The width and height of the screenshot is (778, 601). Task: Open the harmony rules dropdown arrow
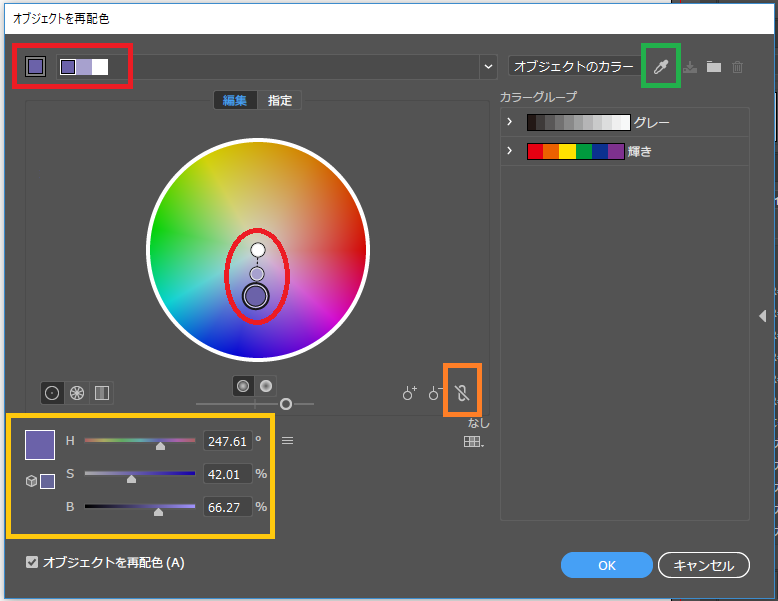point(488,67)
